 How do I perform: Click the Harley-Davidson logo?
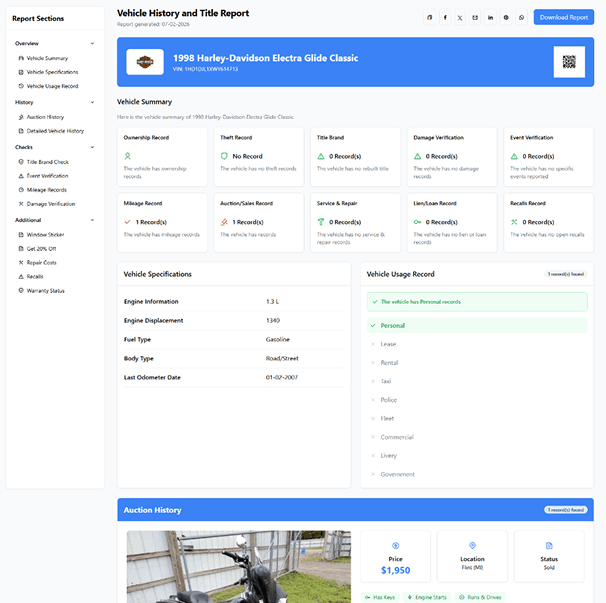point(145,62)
